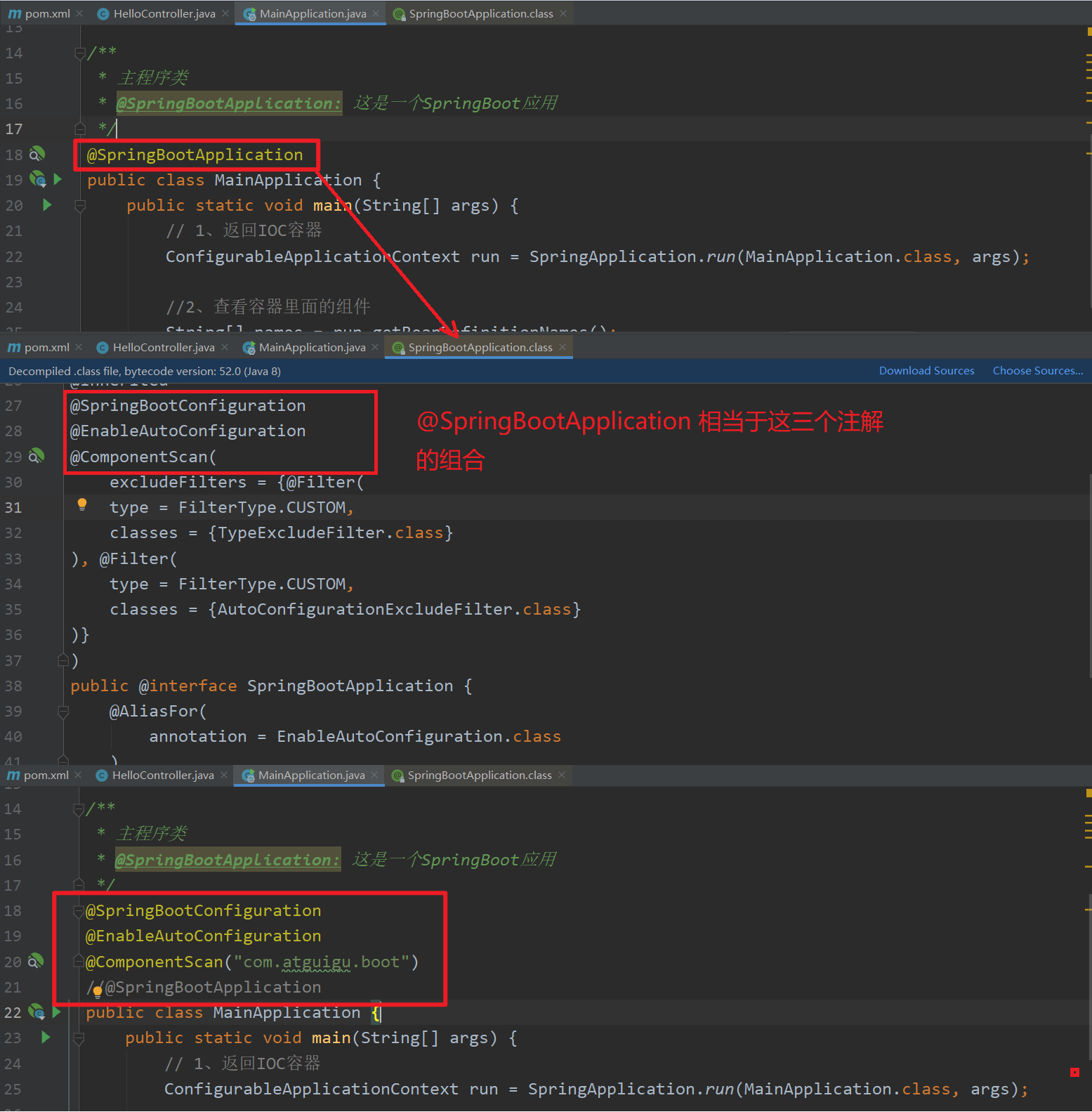The image size is (1092, 1112).
Task: Click @SpringBootConfiguration on decompiled line 27
Action: coord(188,405)
